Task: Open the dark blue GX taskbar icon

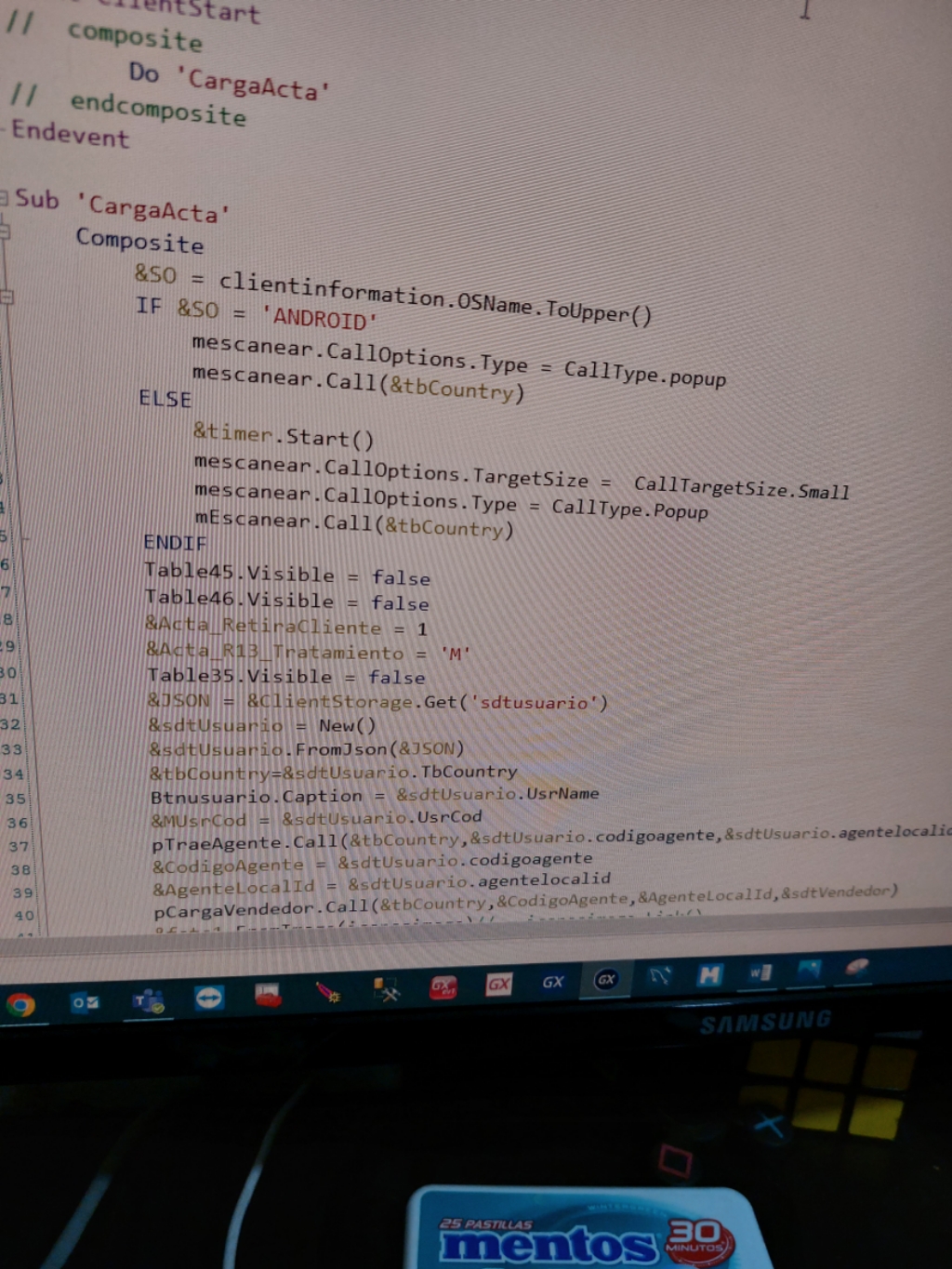Action: (x=553, y=982)
